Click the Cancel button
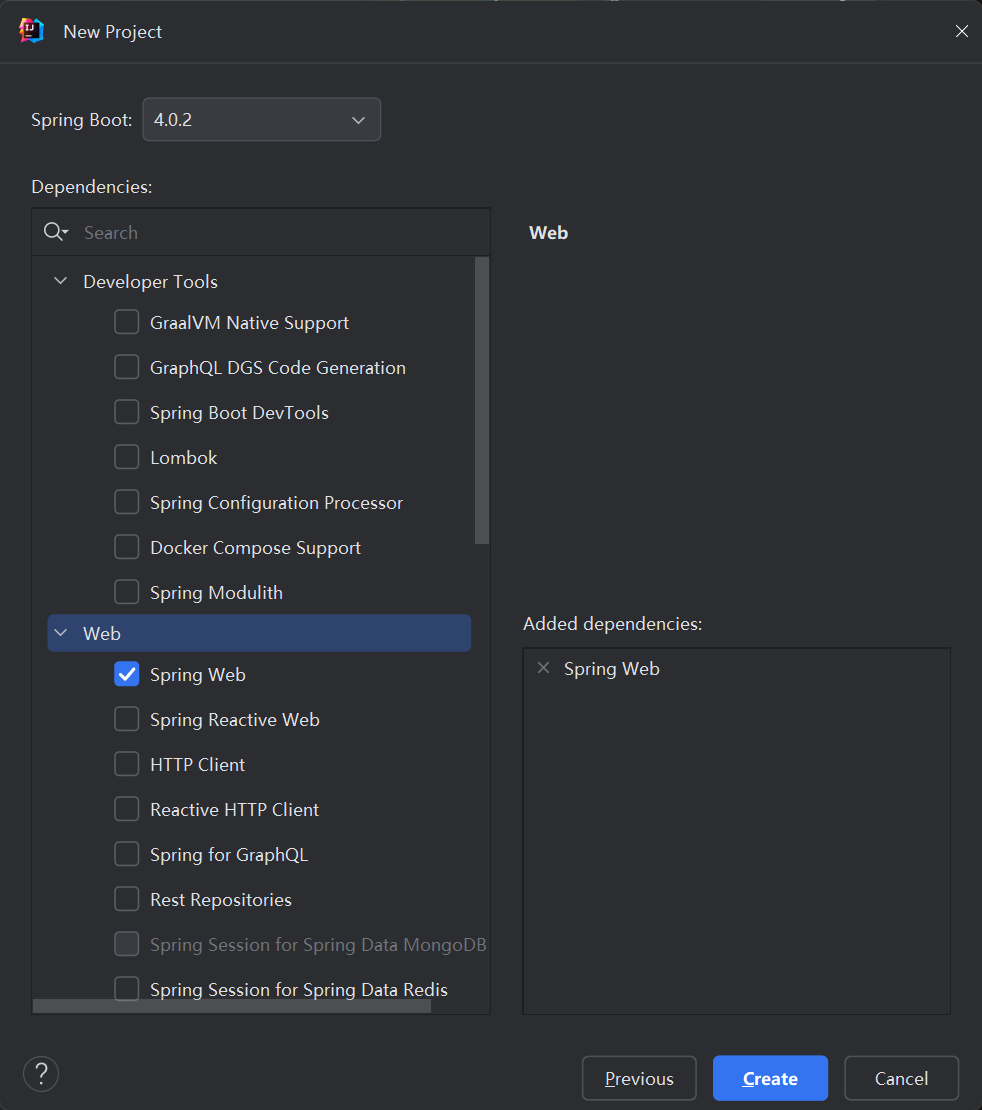The height and width of the screenshot is (1110, 982). tap(901, 1078)
